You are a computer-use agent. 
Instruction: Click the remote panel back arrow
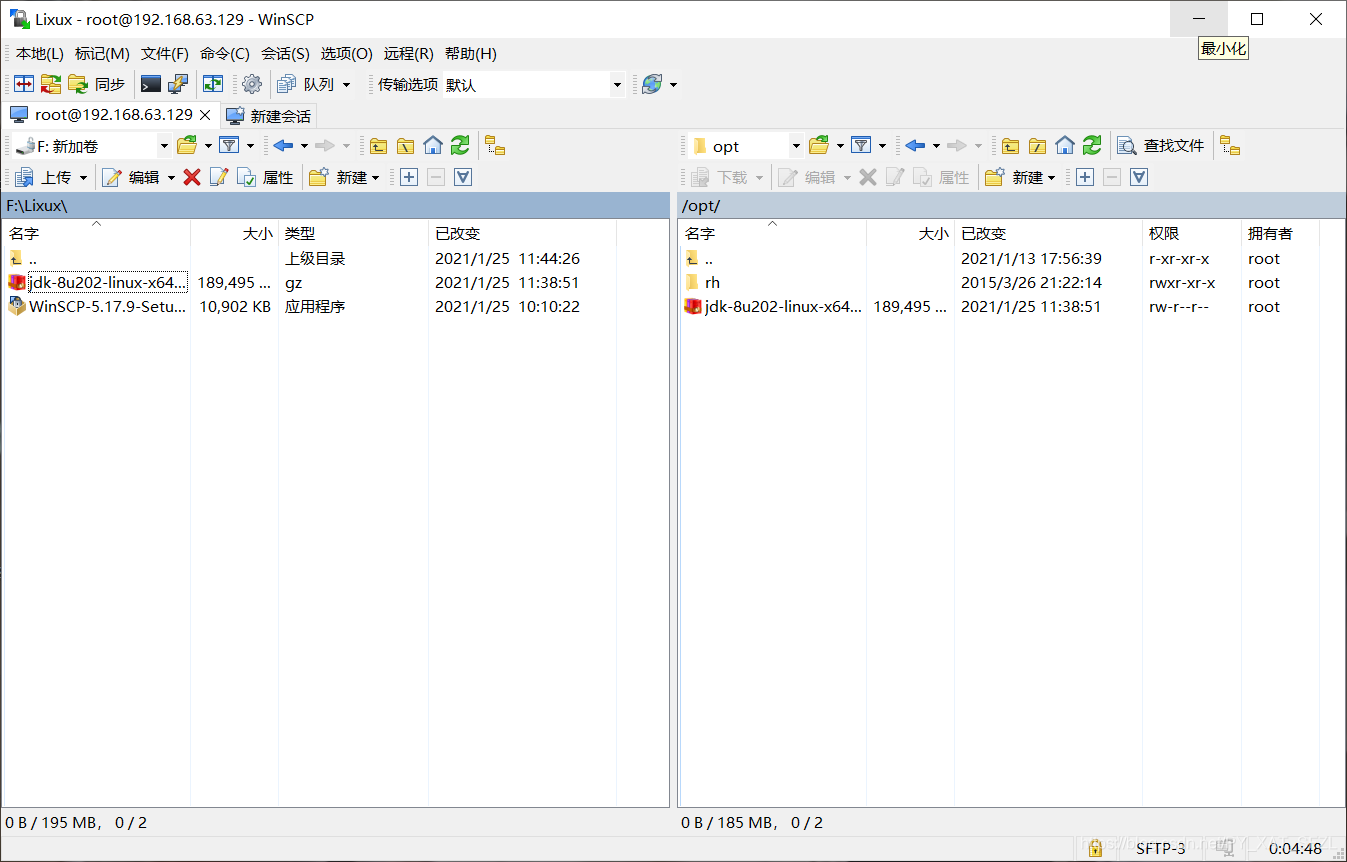915,146
